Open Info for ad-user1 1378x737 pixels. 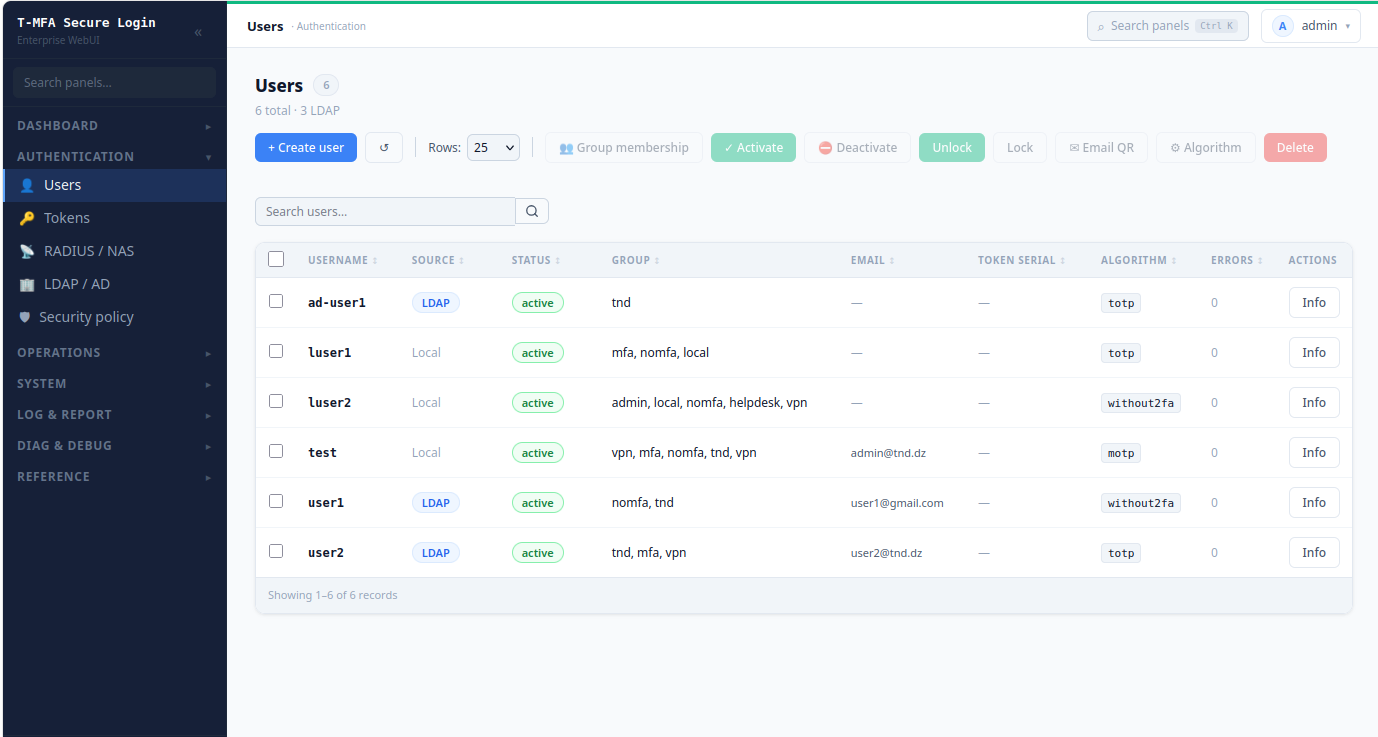pyautogui.click(x=1314, y=302)
